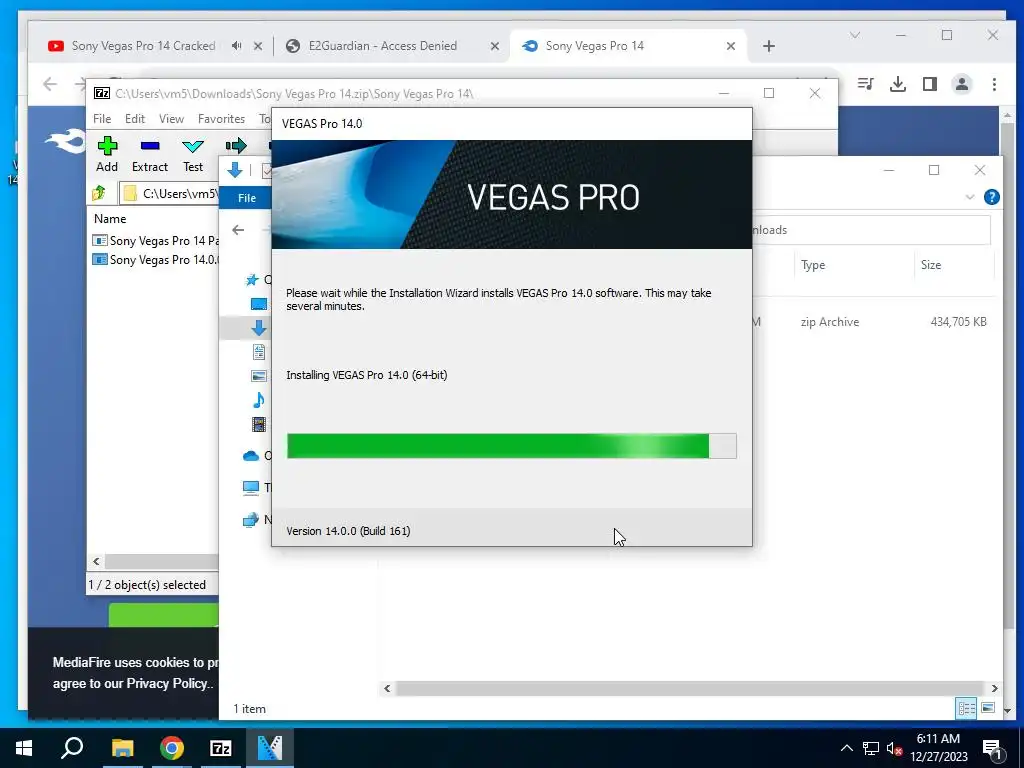Image resolution: width=1024 pixels, height=768 pixels.
Task: Click the left scroll arrow in 7-Zip
Action: [x=97, y=562]
